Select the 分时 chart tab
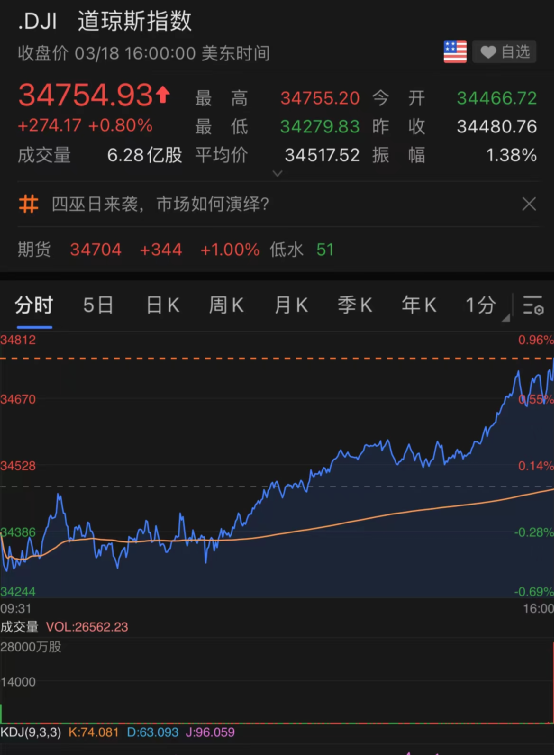The height and width of the screenshot is (755, 554). 34,305
